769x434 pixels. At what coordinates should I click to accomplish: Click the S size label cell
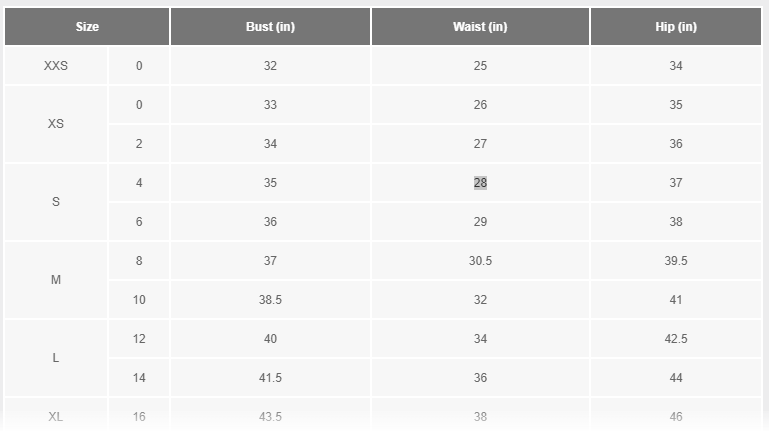point(56,202)
